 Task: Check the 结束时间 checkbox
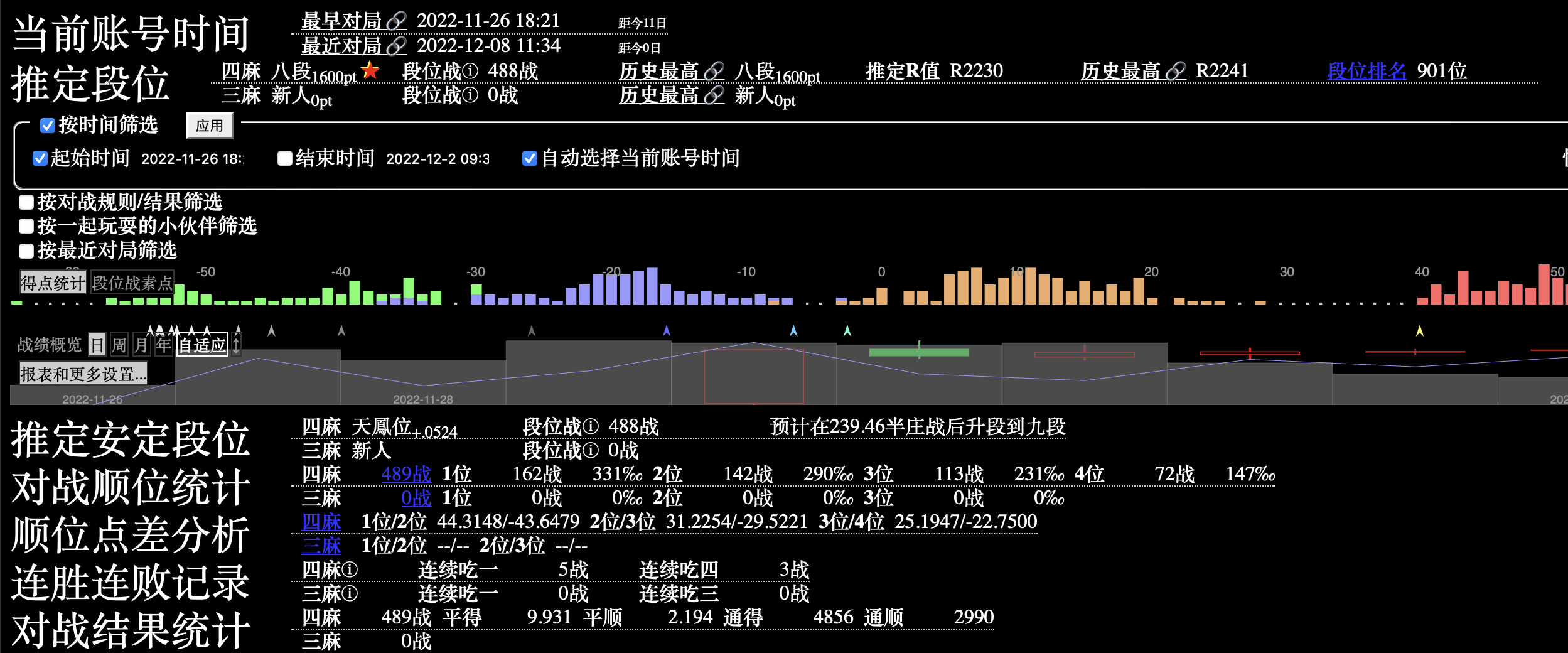(x=285, y=159)
